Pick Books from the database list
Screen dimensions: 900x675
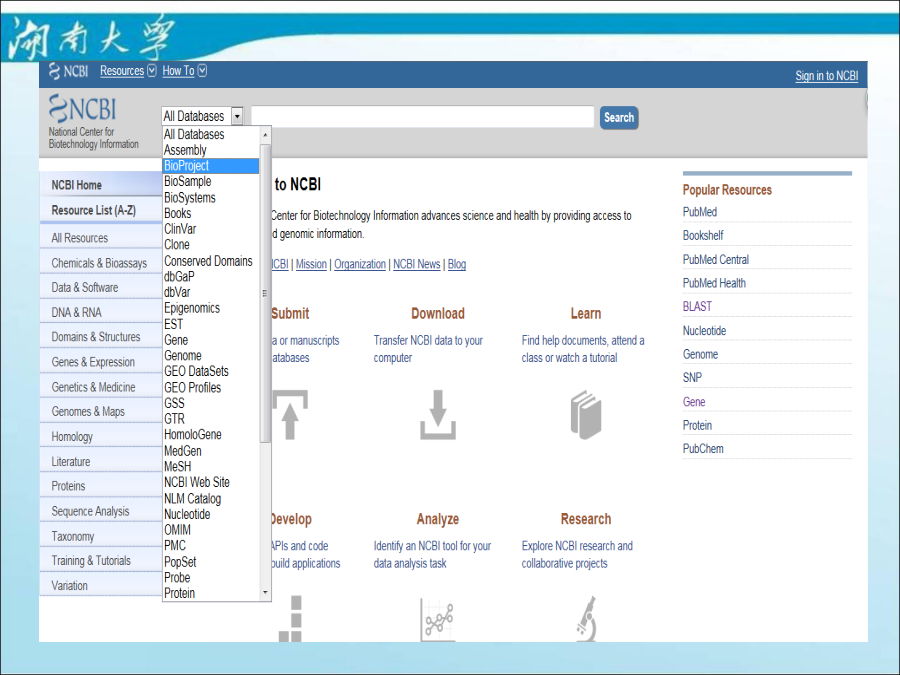211,213
